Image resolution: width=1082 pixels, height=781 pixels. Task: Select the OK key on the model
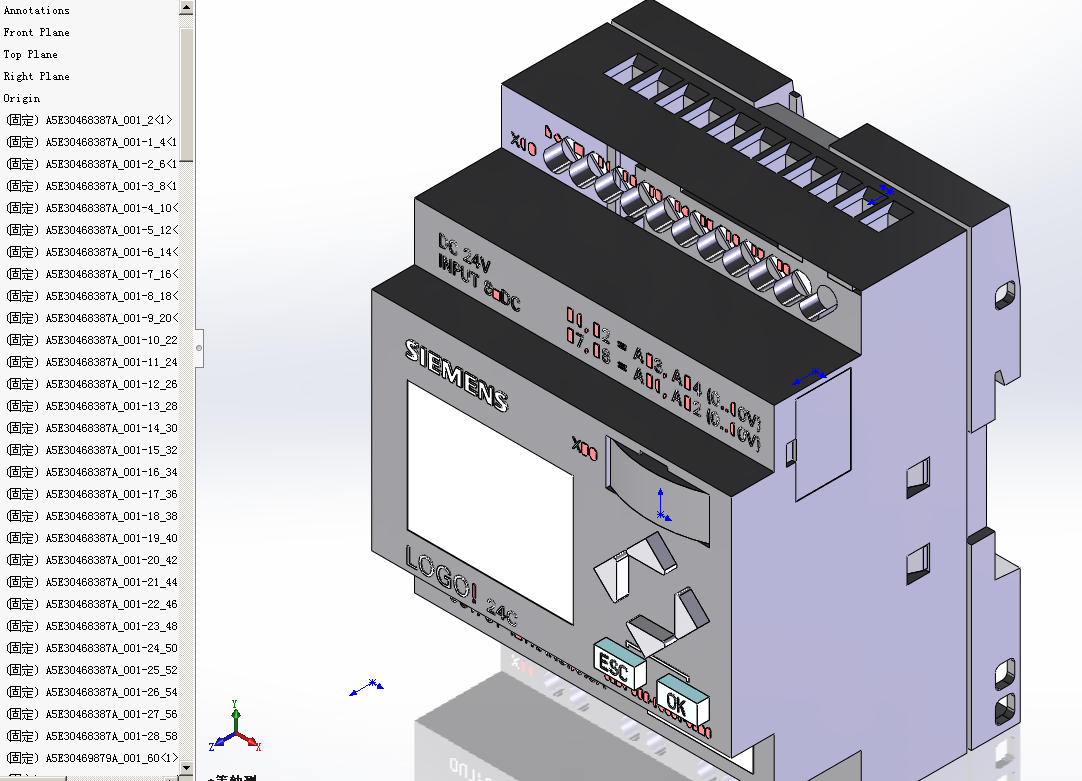tap(682, 699)
